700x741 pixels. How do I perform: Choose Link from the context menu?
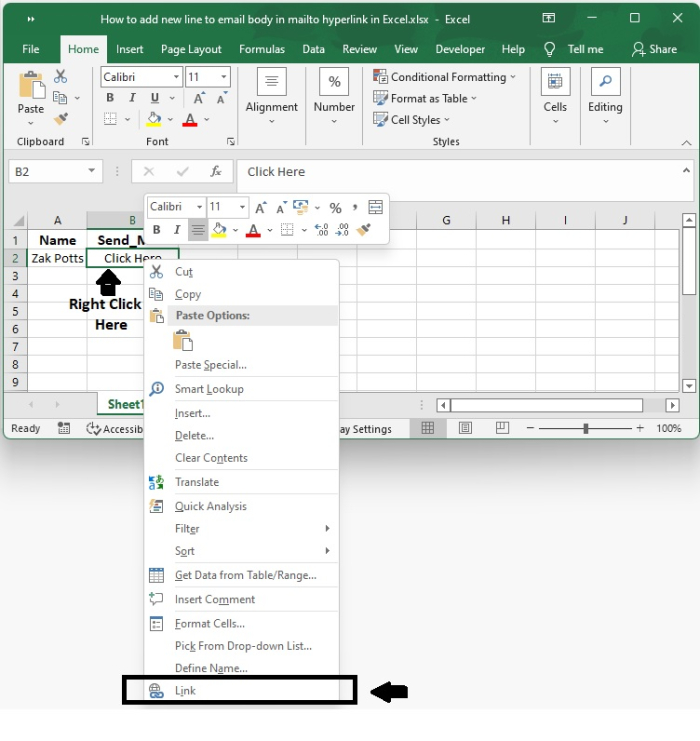click(x=242, y=690)
